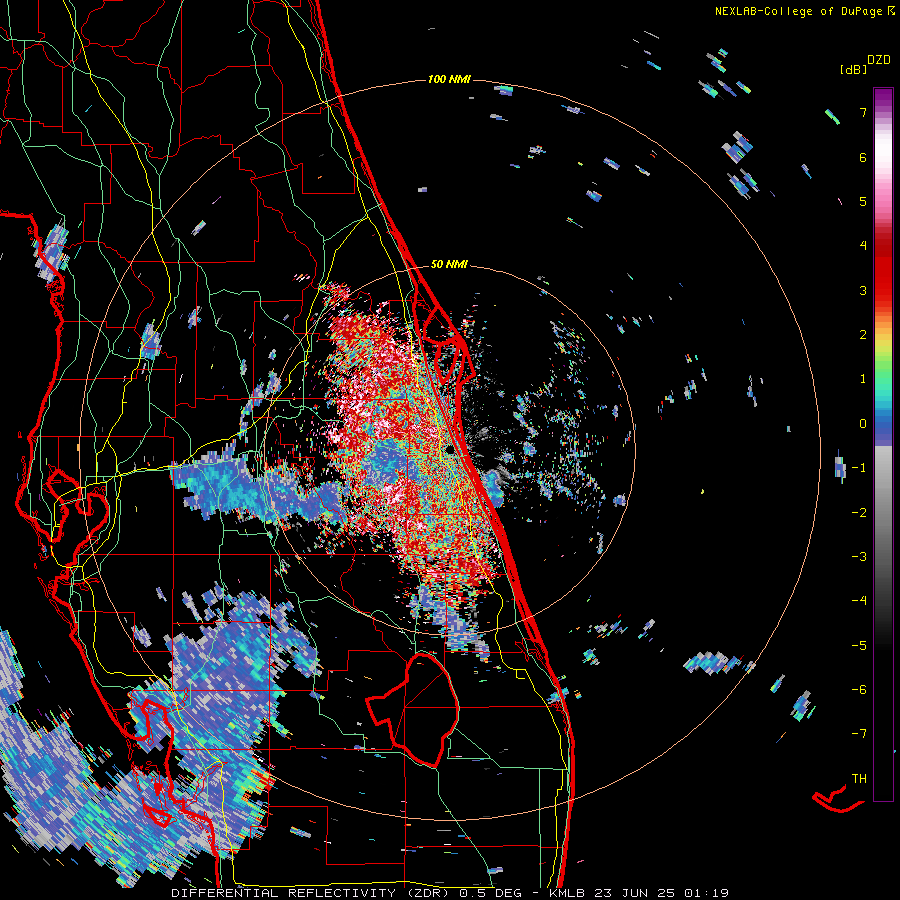Click the -1 value on the color scale
Image resolution: width=900 pixels, height=900 pixels.
(859, 468)
